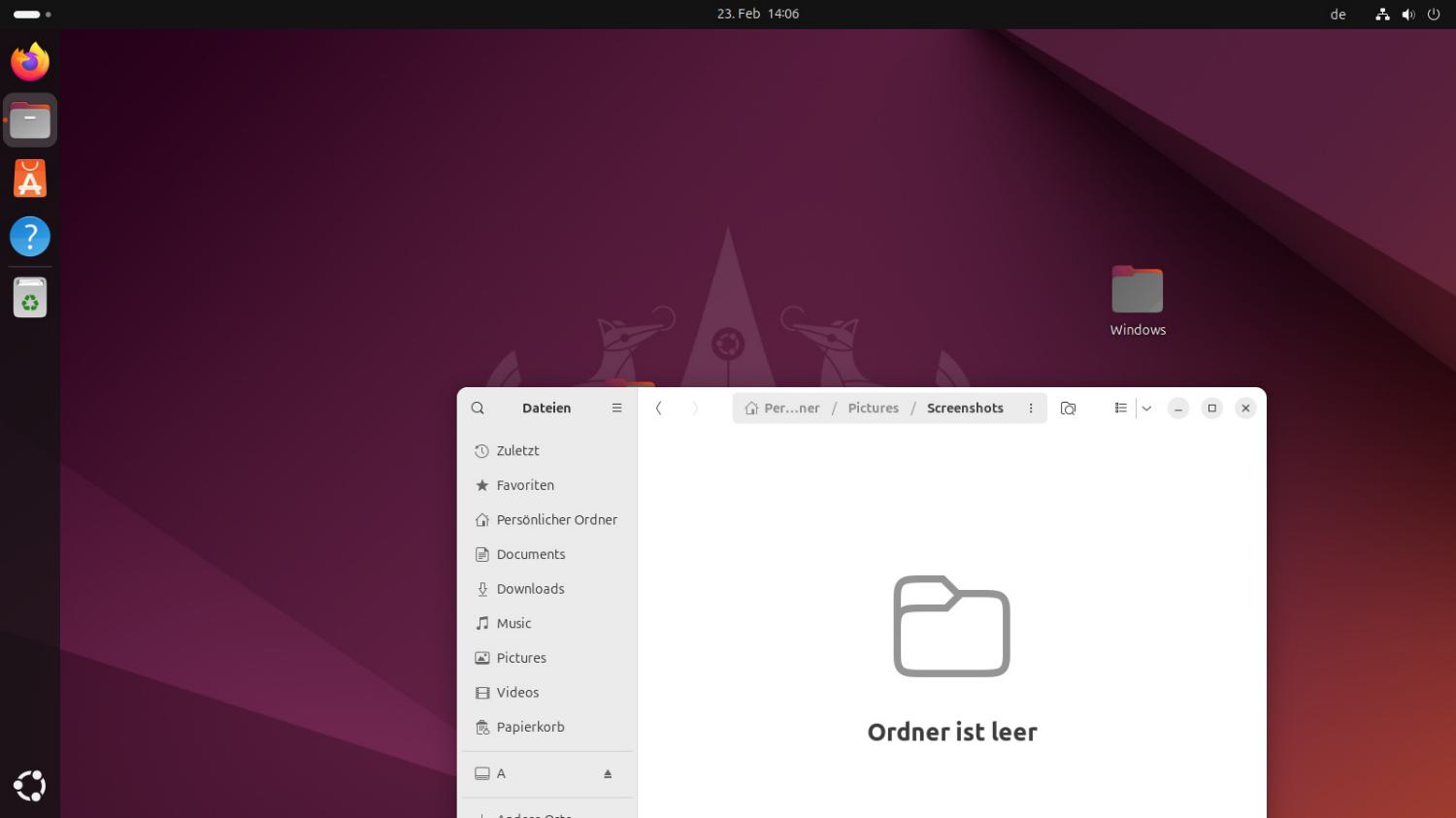1456x818 pixels.
Task: Open the Music folder in sidebar
Action: (513, 624)
